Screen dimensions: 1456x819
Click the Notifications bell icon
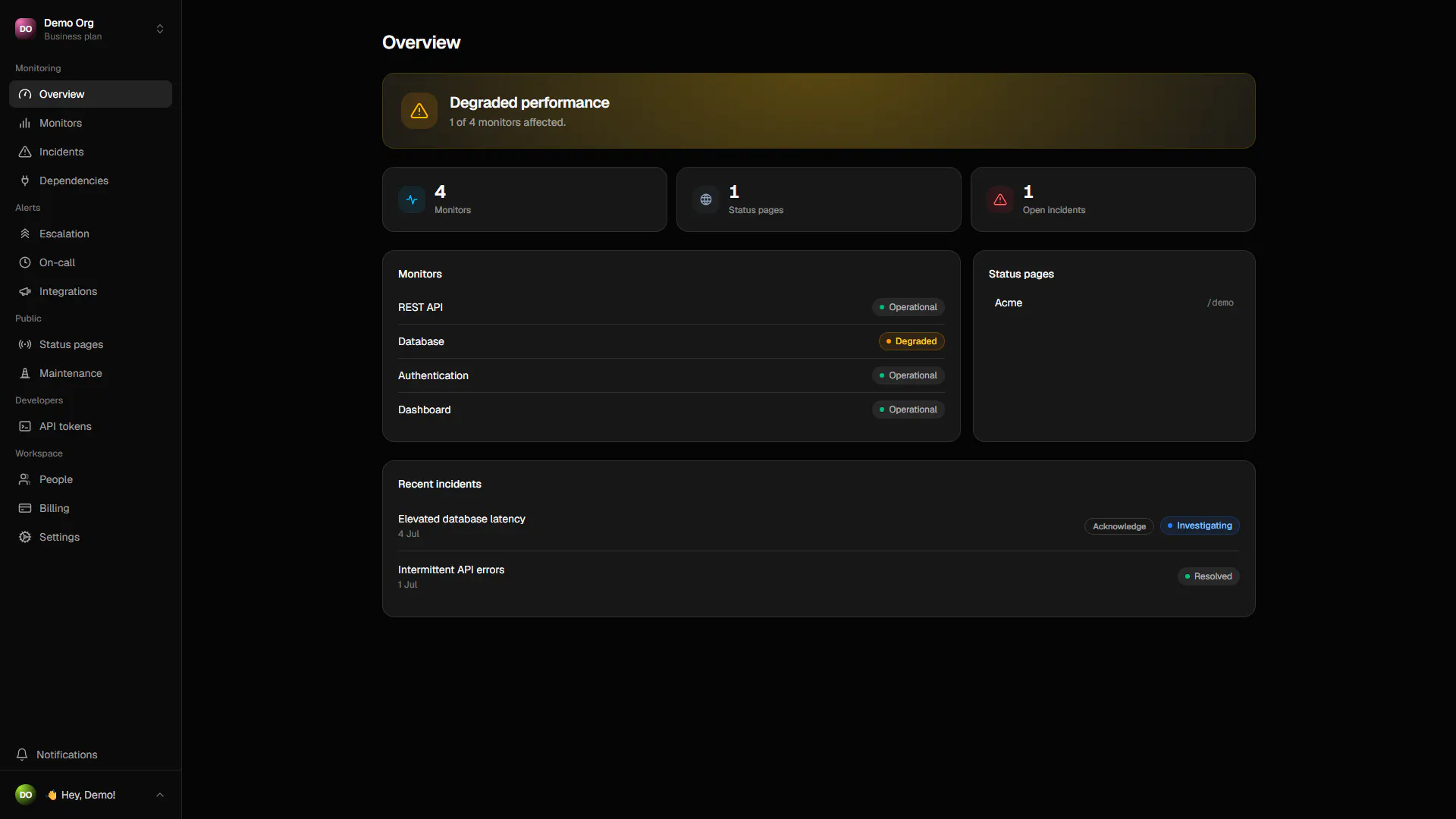click(x=22, y=755)
